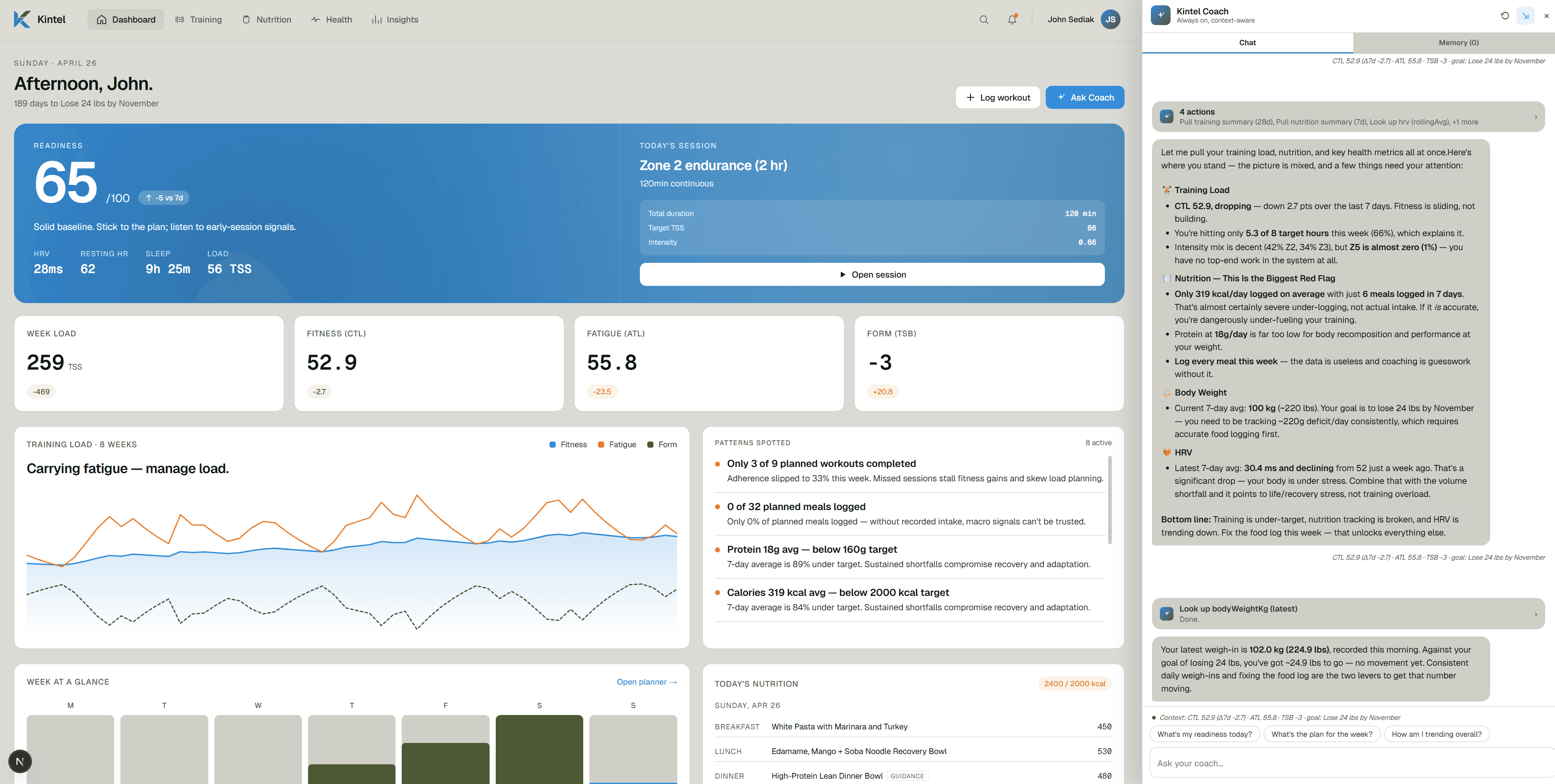The height and width of the screenshot is (784, 1555).
Task: Click the 2400 / 2000 kcal badge
Action: click(x=1074, y=684)
